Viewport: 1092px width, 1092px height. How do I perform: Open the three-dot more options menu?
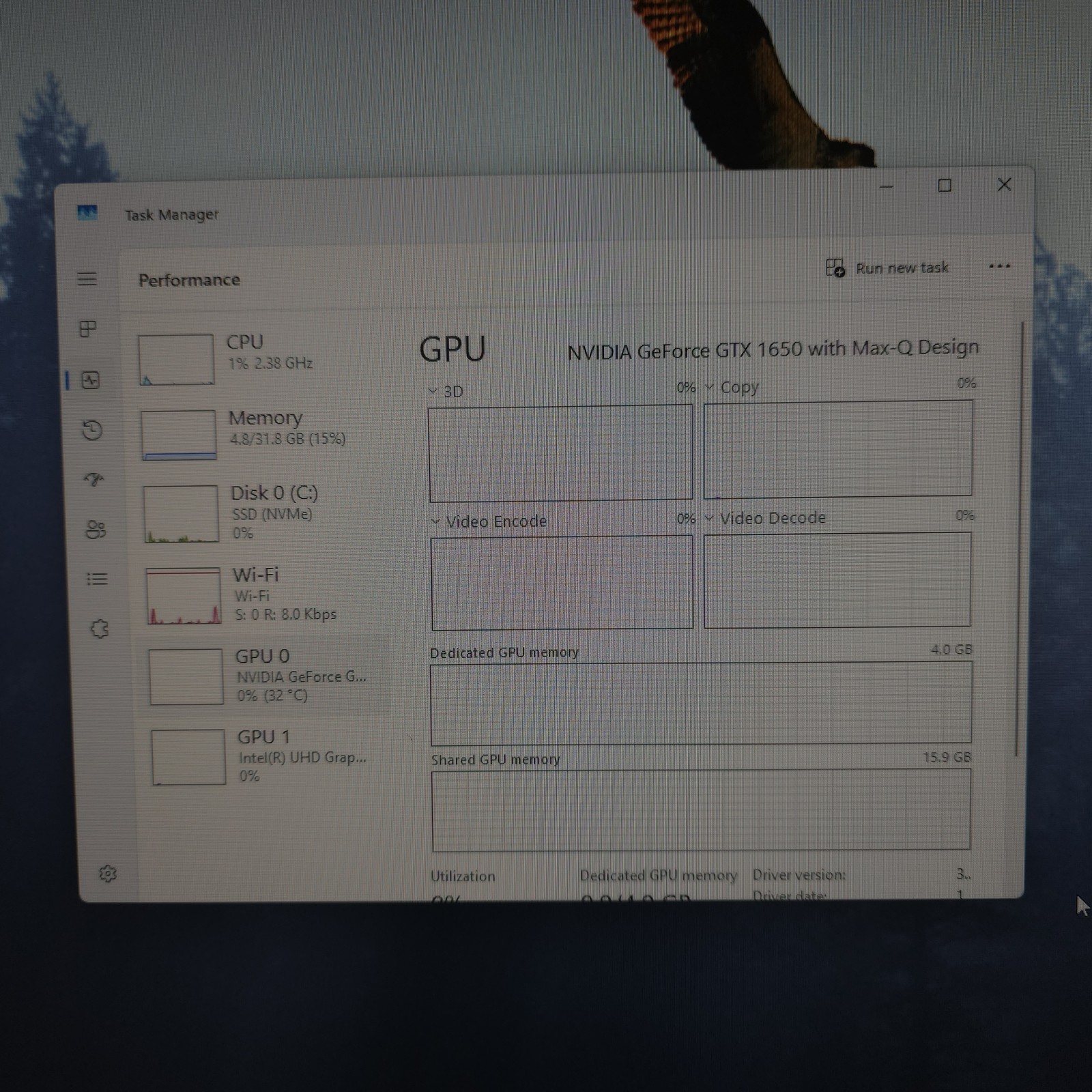click(x=1000, y=267)
